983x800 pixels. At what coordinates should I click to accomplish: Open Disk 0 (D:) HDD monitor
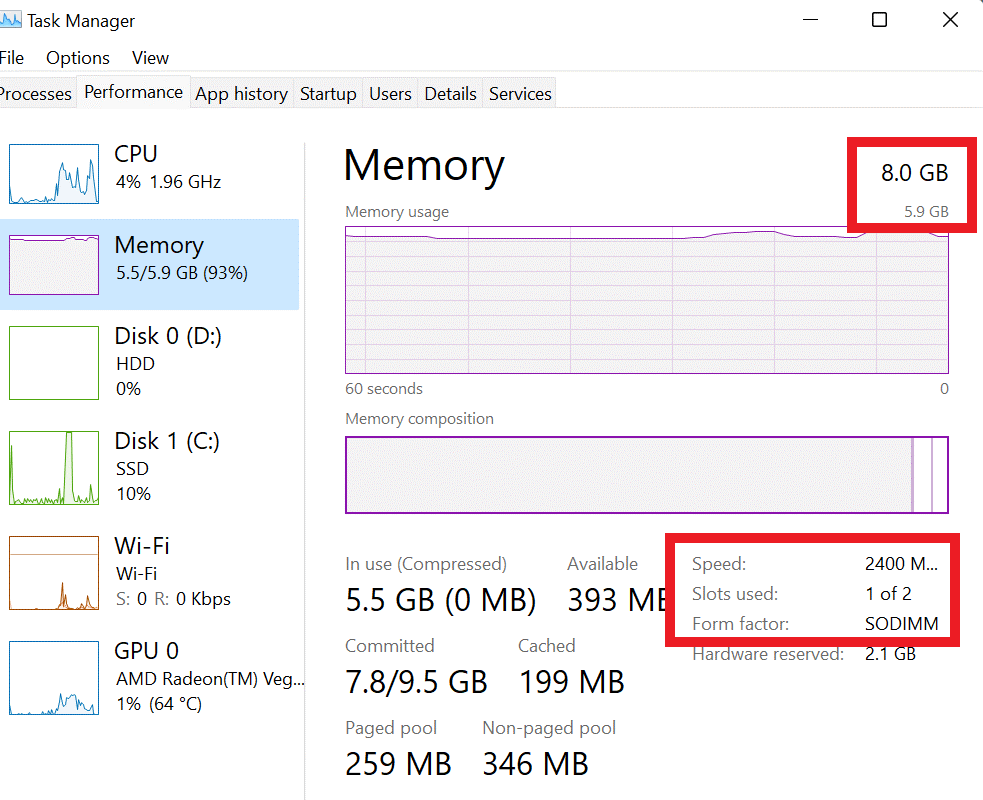[x=53, y=363]
